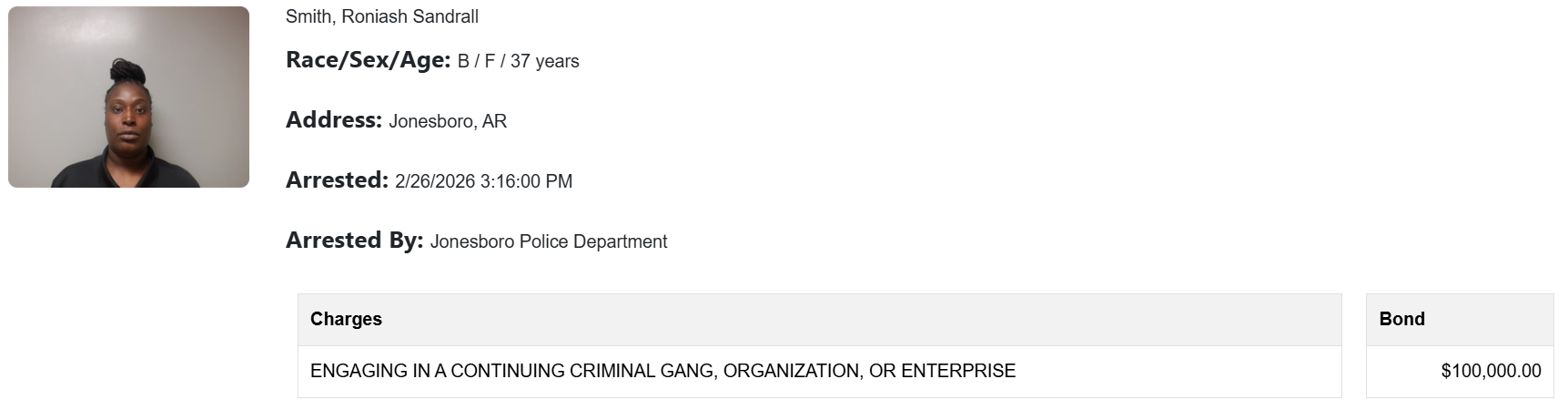1568x410 pixels.
Task: Click the words CRIMINAL GANG in the charge
Action: point(642,371)
